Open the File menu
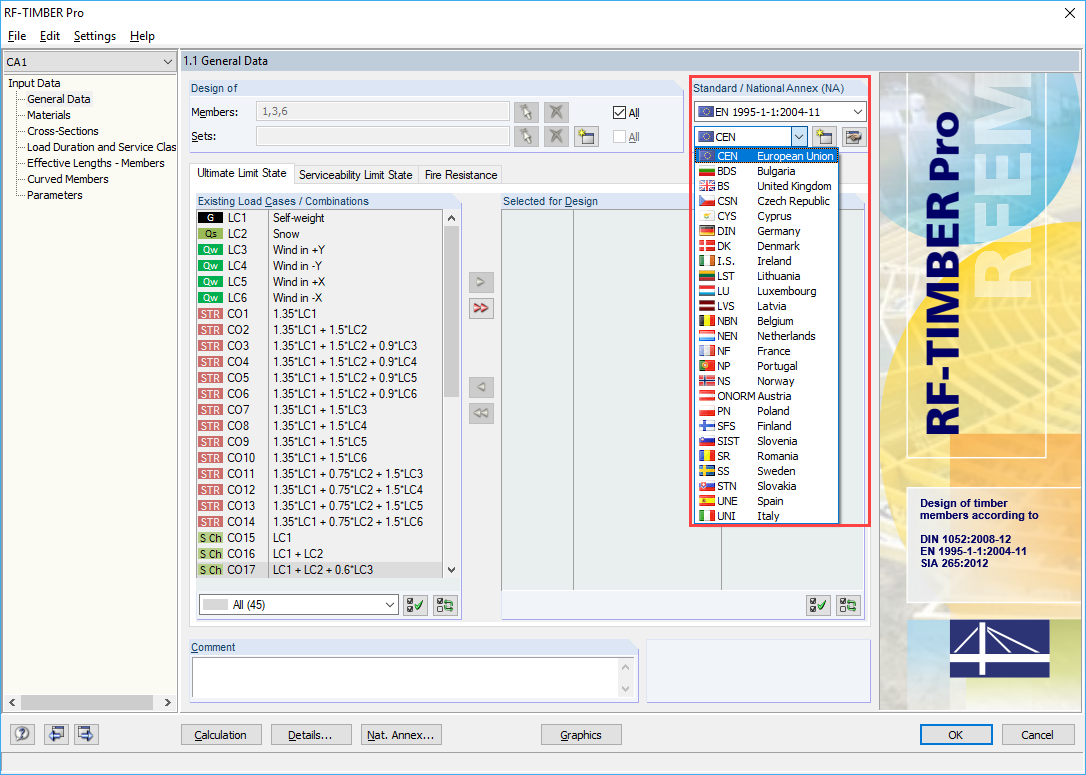The height and width of the screenshot is (775, 1086). point(17,36)
